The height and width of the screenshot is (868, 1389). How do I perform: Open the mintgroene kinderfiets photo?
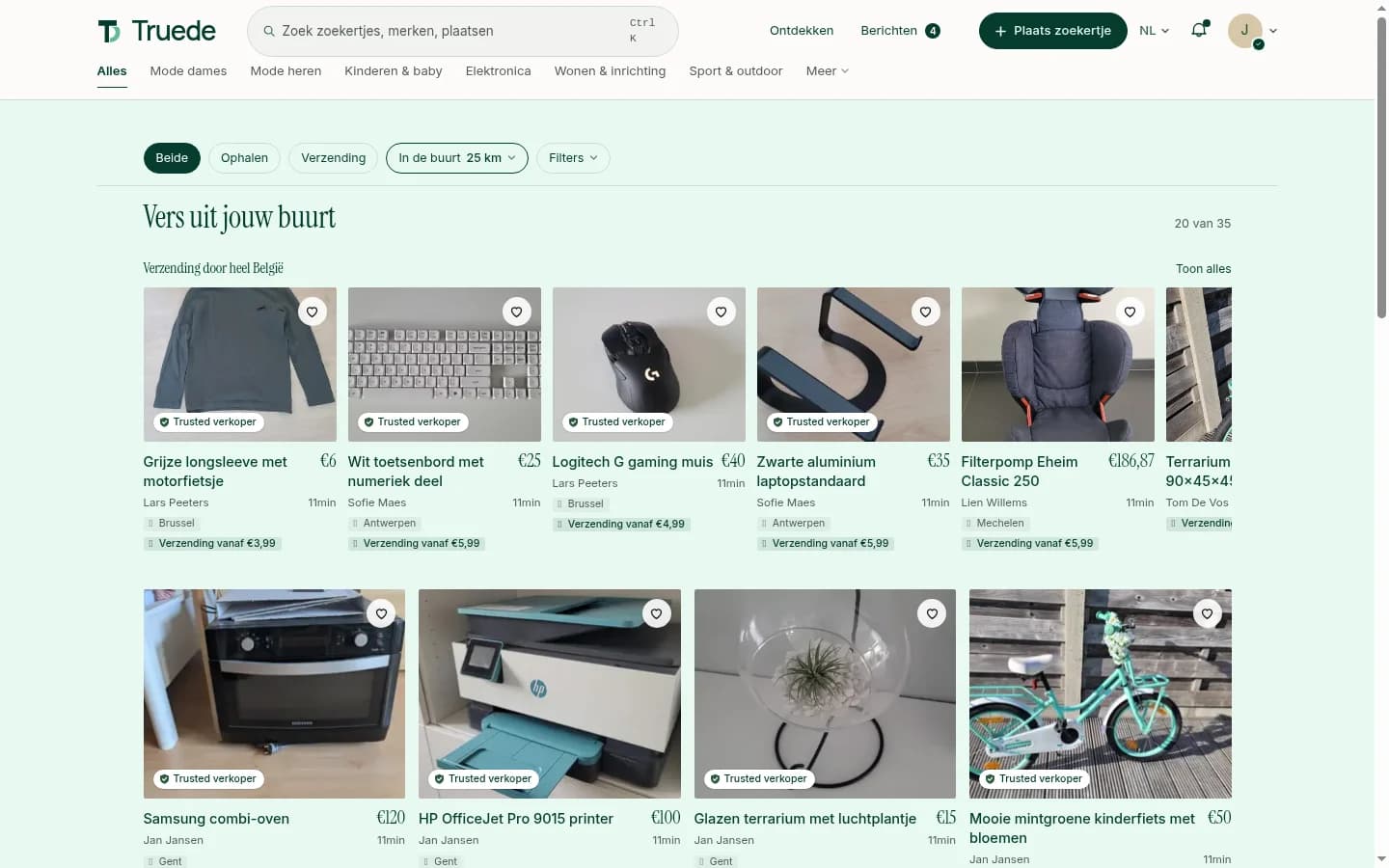pos(1101,693)
